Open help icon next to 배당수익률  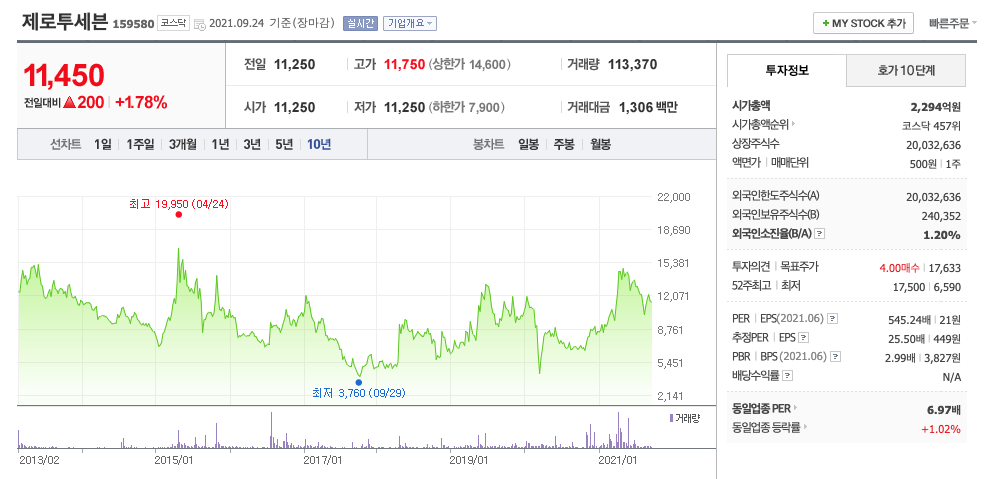[x=788, y=376]
